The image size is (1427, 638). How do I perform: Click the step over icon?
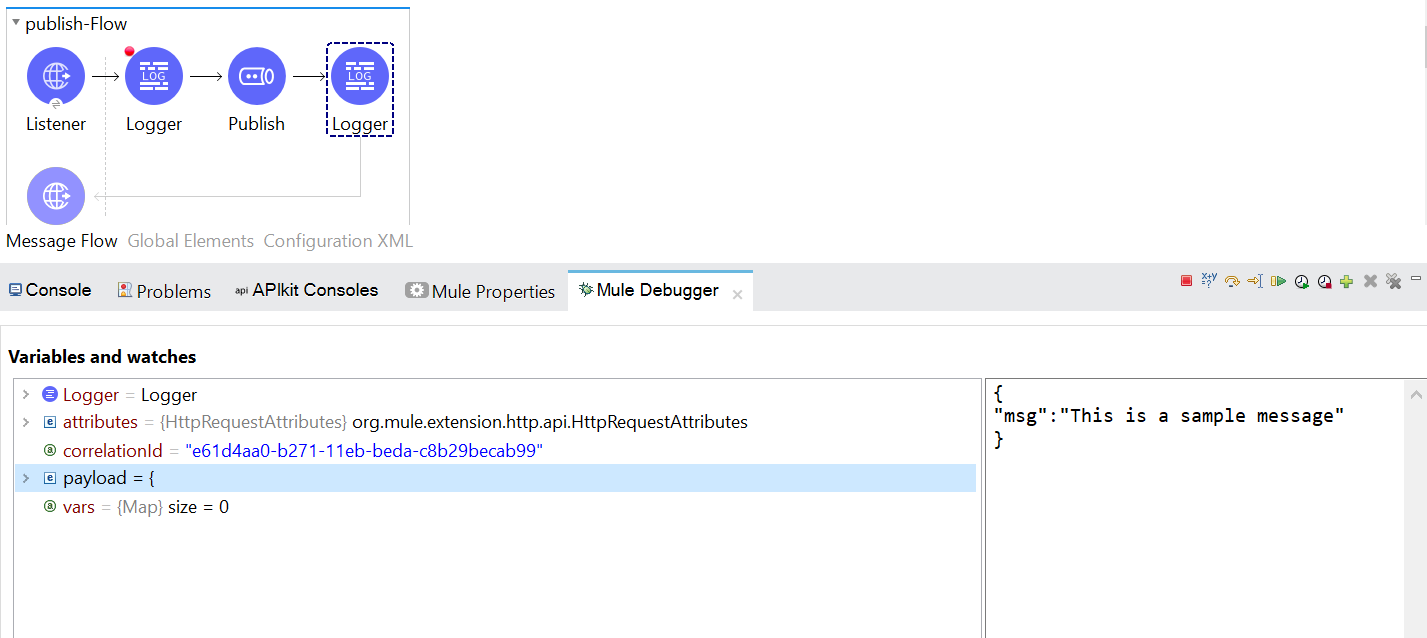1232,281
